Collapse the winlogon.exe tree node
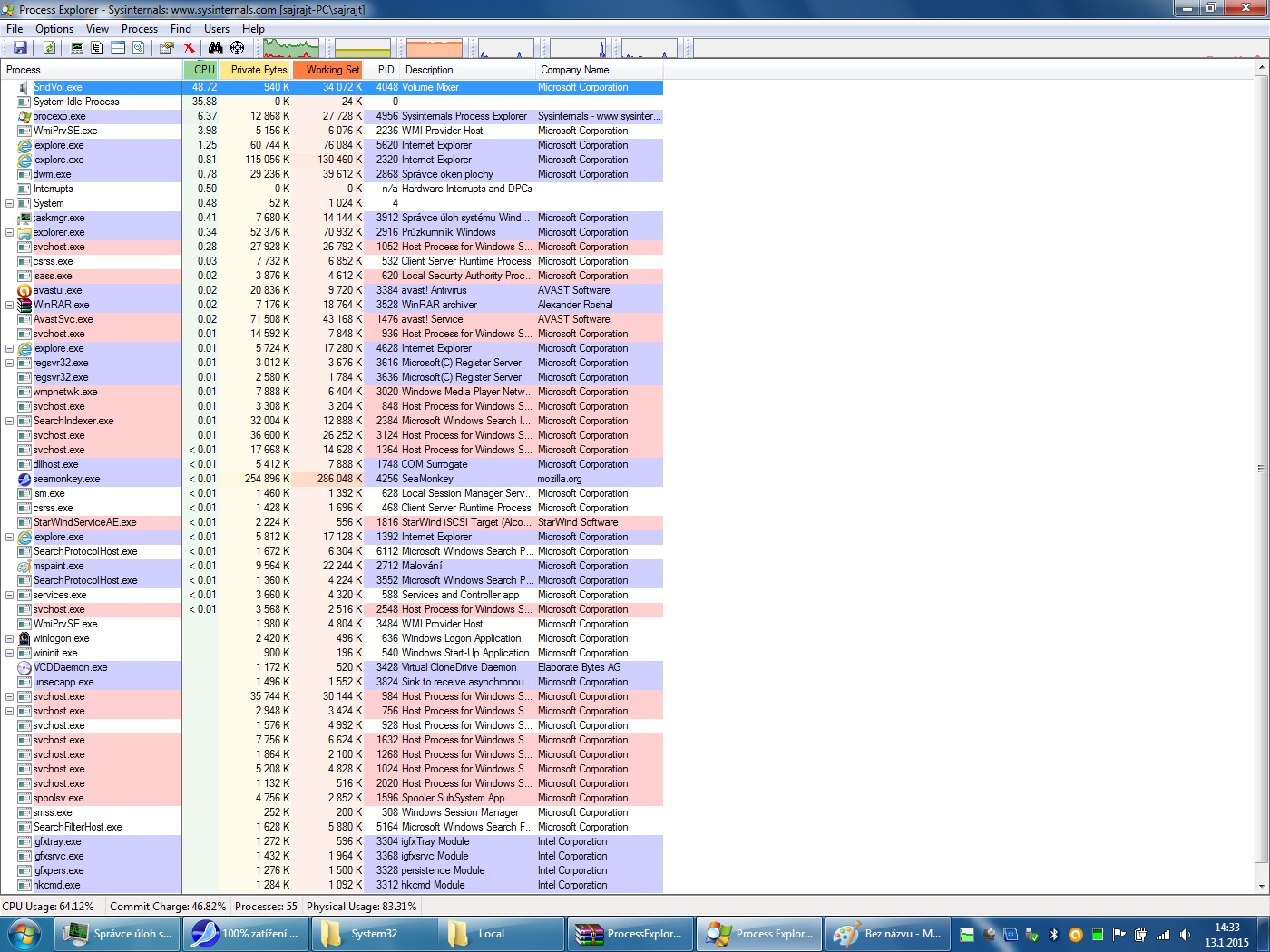 9,638
